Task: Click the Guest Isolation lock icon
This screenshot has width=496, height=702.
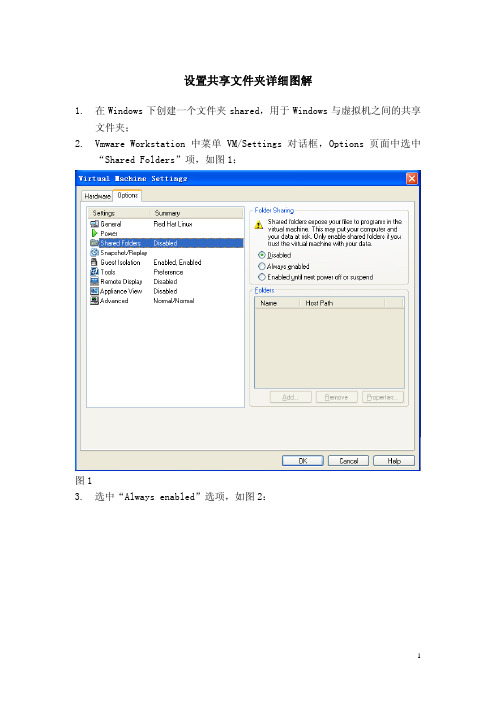Action: tap(94, 262)
